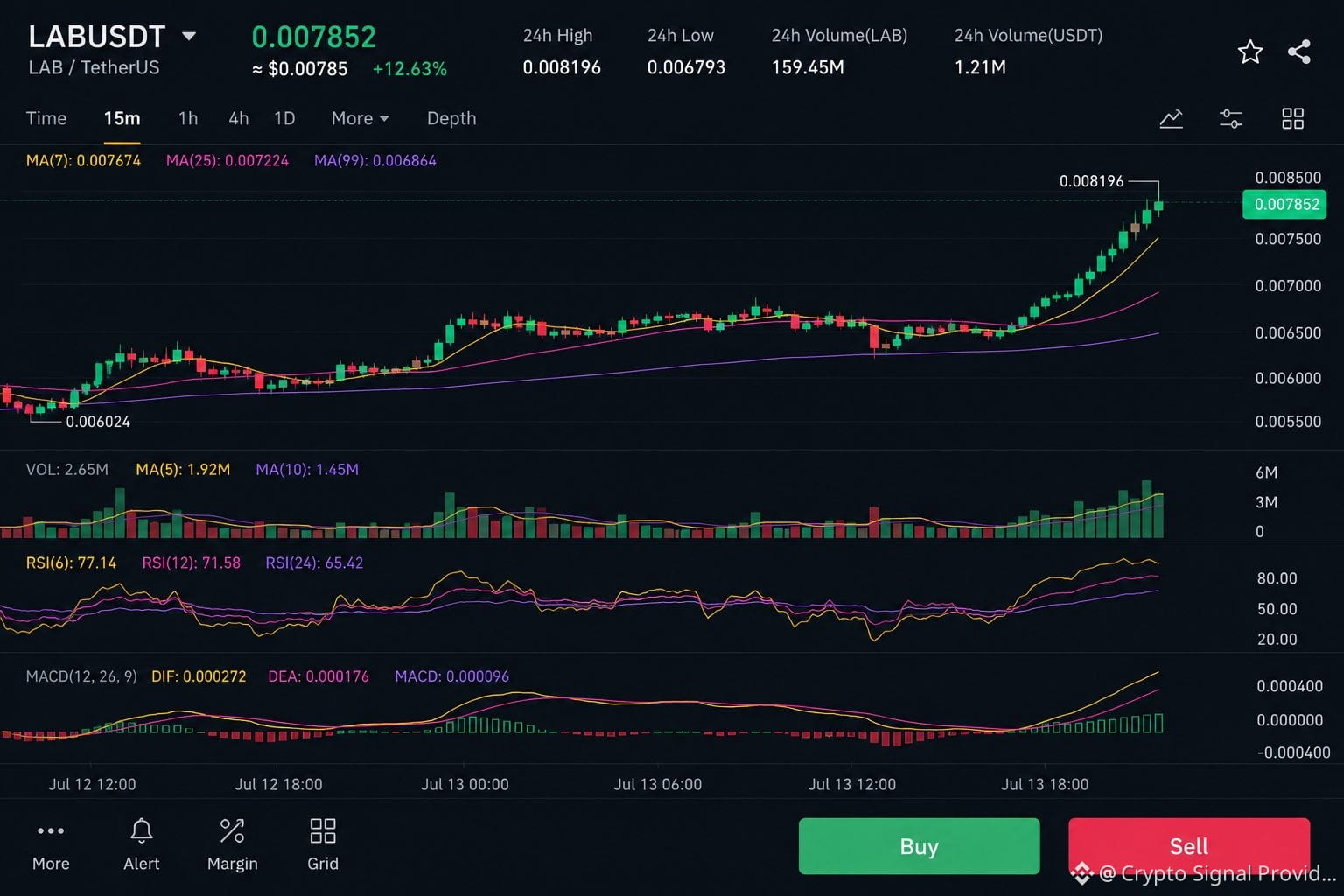Select the 1h interval tab
This screenshot has height=896, width=1344.
(x=188, y=118)
